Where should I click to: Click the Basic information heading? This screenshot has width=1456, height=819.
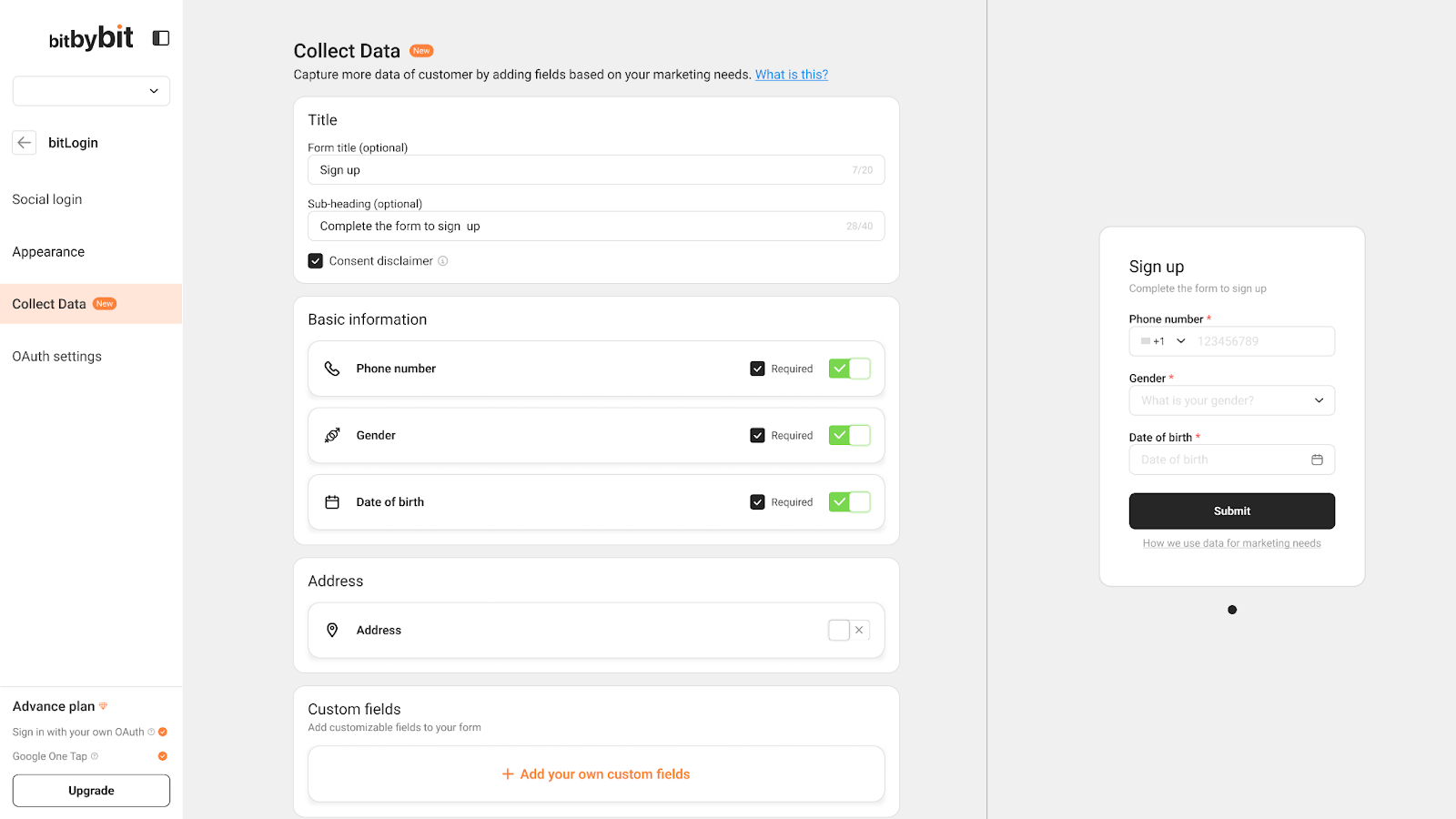[x=368, y=319]
